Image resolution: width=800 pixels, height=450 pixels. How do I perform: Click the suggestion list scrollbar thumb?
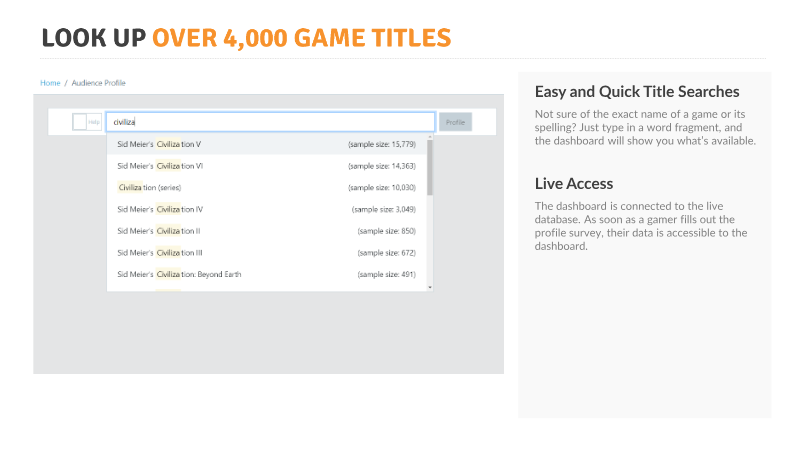[x=430, y=167]
